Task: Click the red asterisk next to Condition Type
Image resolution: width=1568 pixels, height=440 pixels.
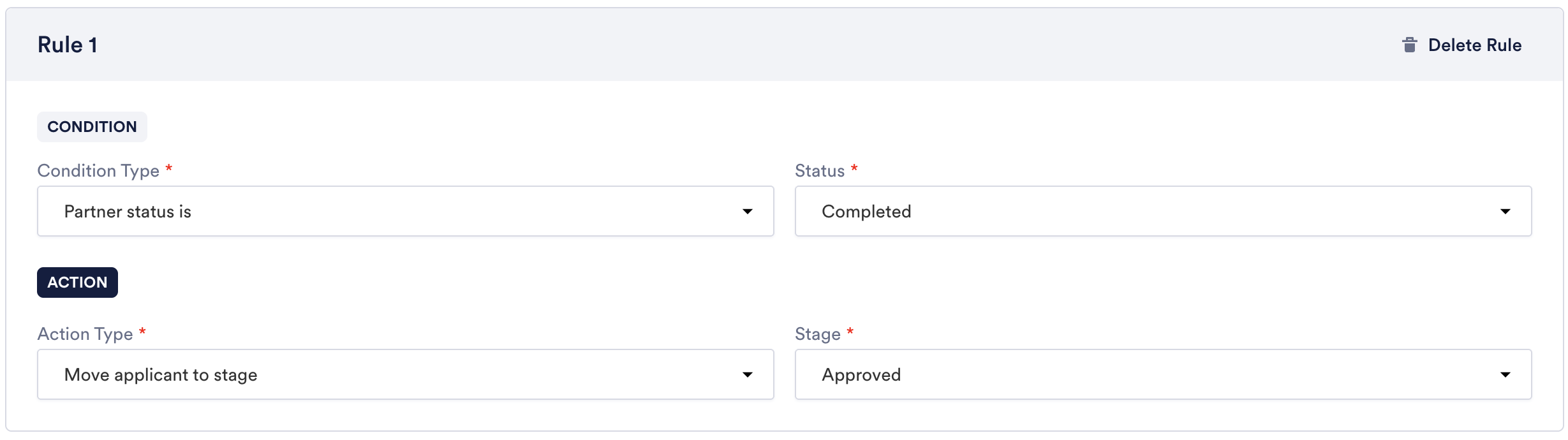Action: click(169, 168)
